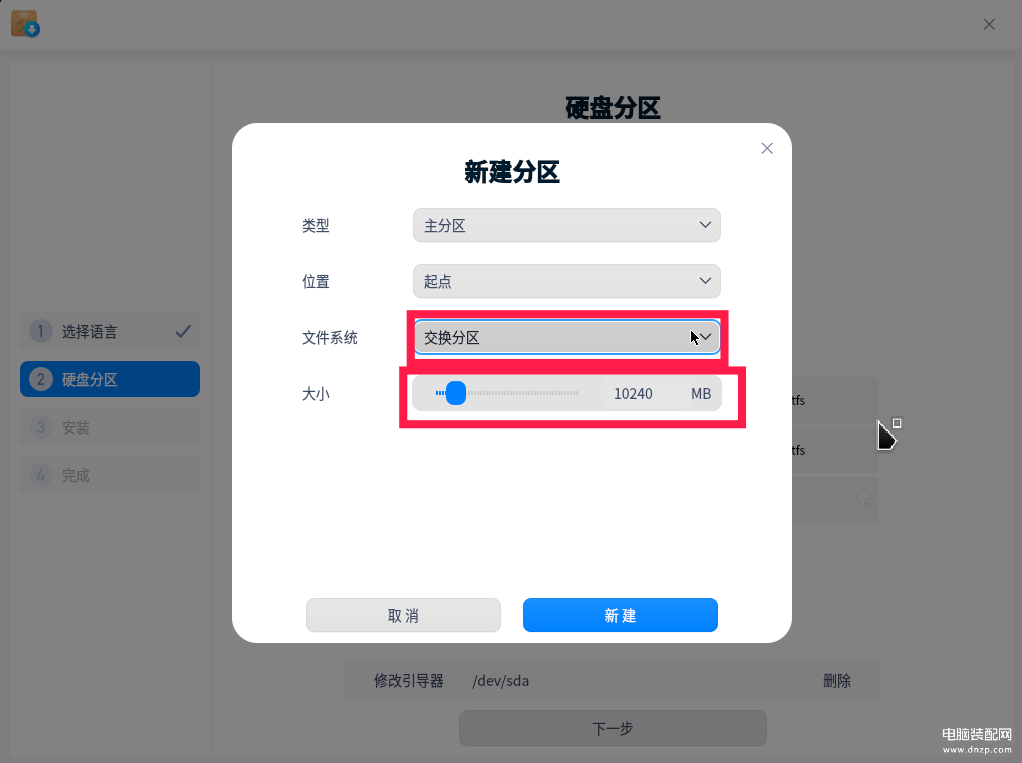Click the installer app icon in title bar
1022x763 pixels.
[25, 23]
